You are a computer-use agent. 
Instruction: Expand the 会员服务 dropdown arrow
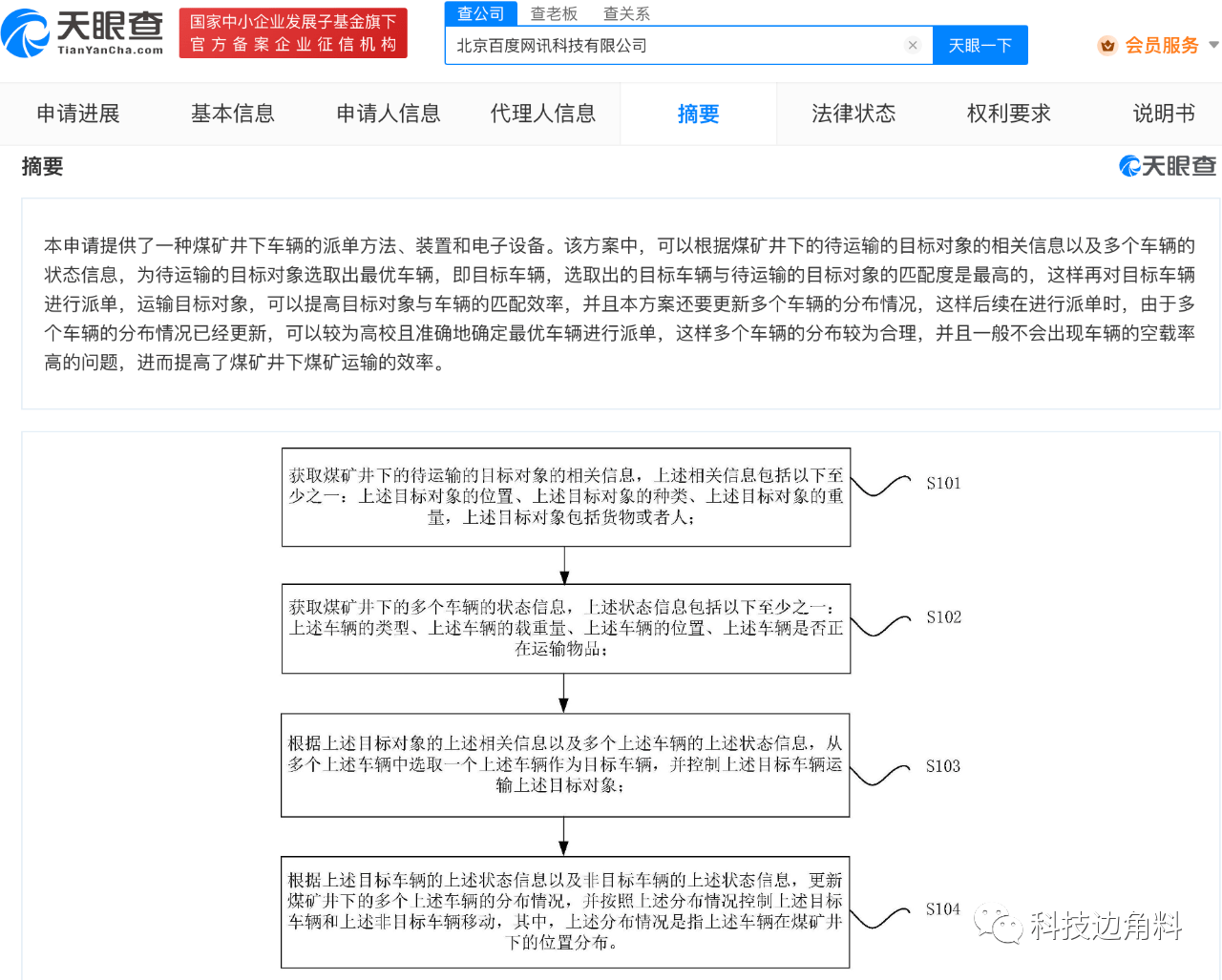[1213, 45]
